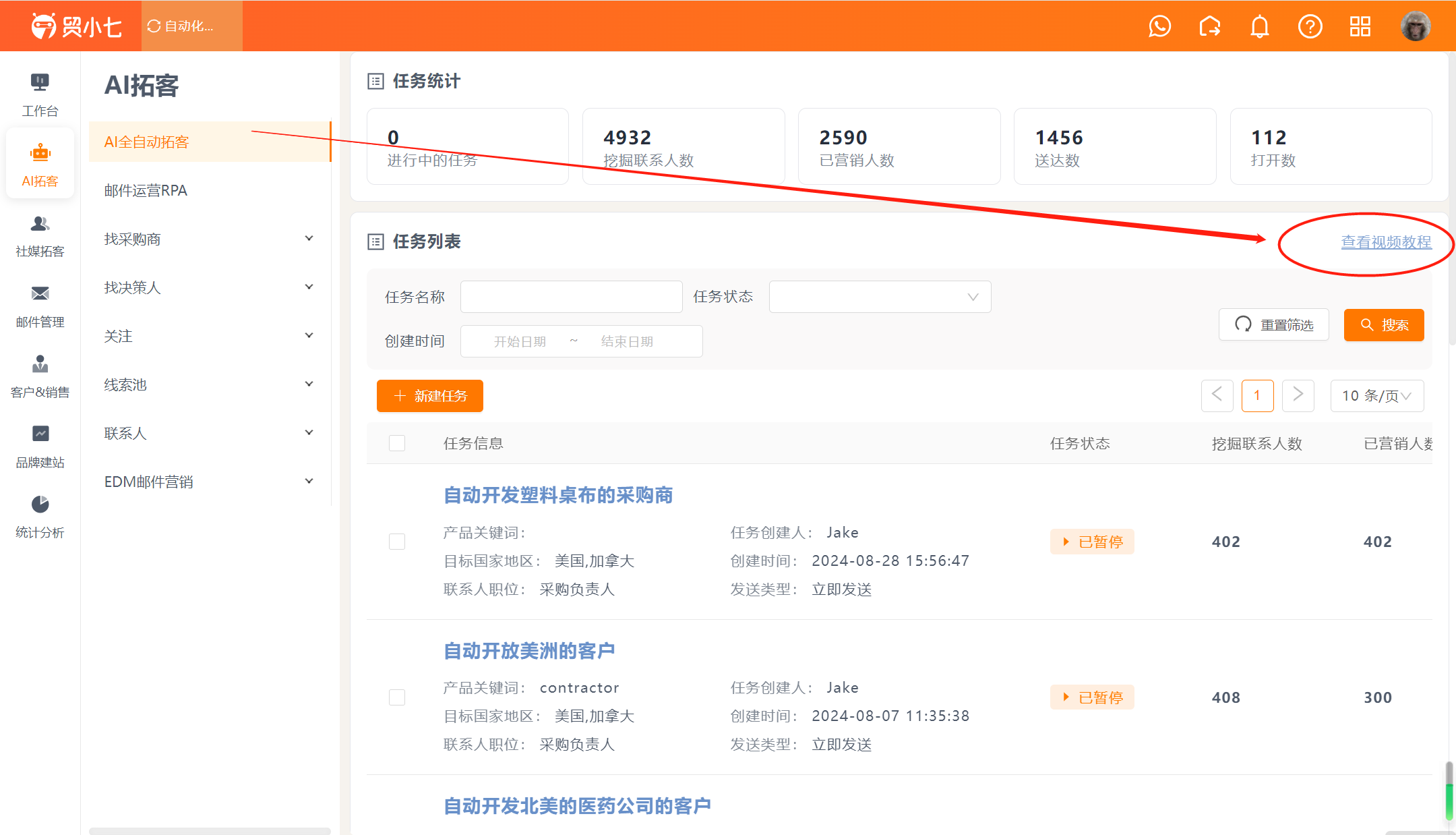Click the 搜索 button
The image size is (1456, 835).
click(1384, 325)
